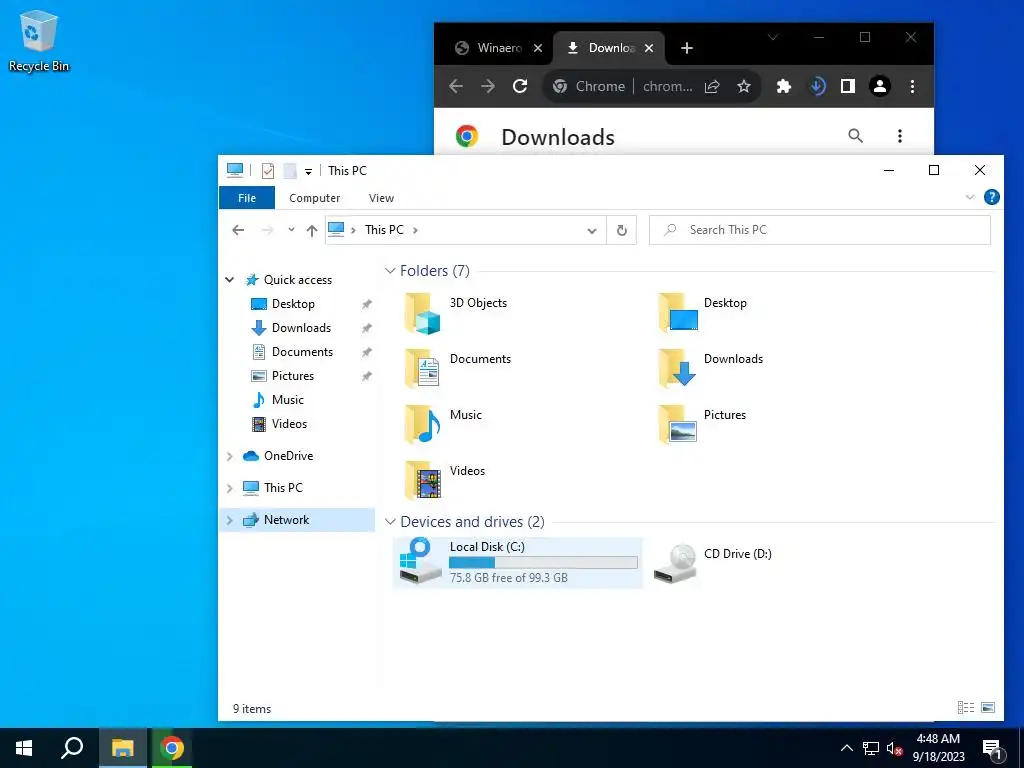The height and width of the screenshot is (768, 1024).
Task: Expand the Explorer ribbon chevron
Action: pyautogui.click(x=970, y=197)
